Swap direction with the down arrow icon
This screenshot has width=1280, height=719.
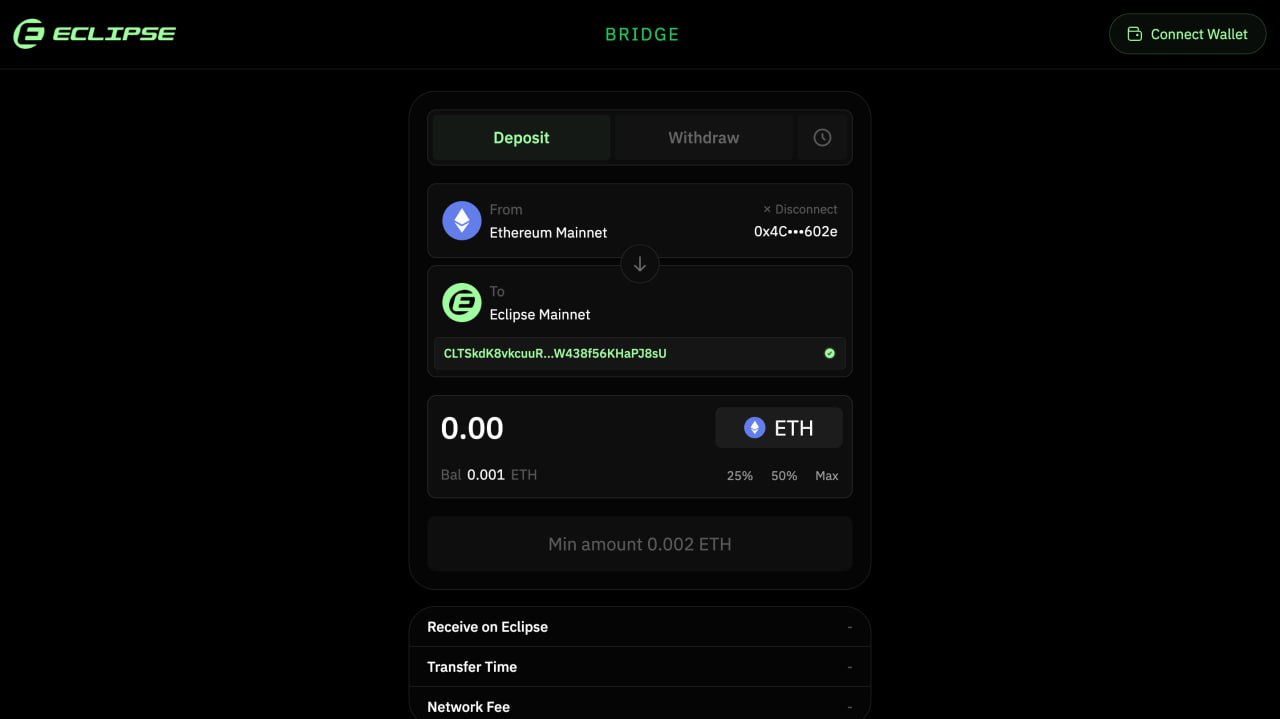click(x=640, y=265)
